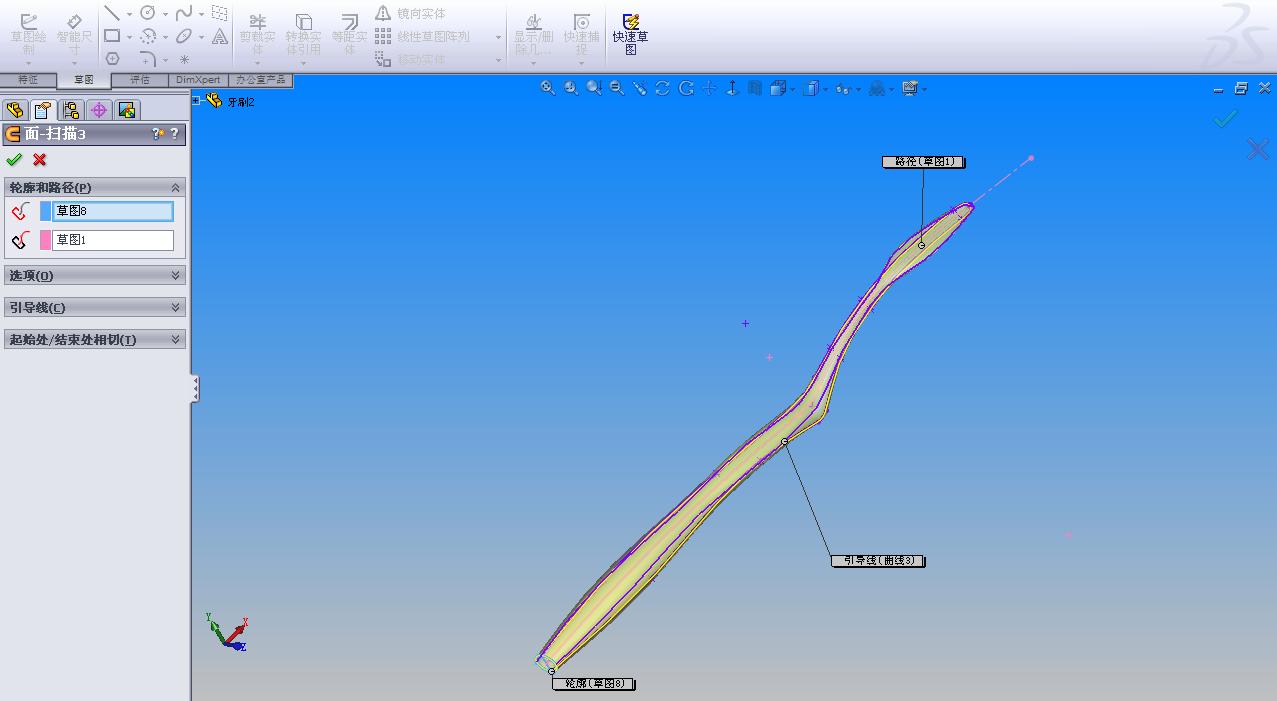This screenshot has height=701, width=1277.
Task: Switch to the 办公室产品 tab
Action: [261, 80]
